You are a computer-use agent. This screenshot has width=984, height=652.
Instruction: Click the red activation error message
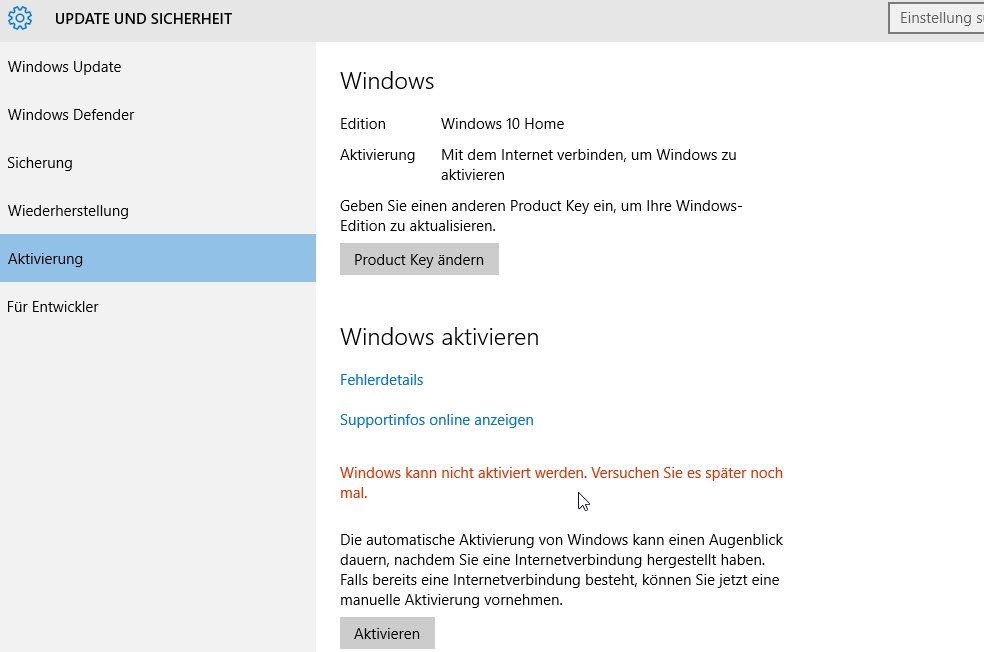(560, 482)
